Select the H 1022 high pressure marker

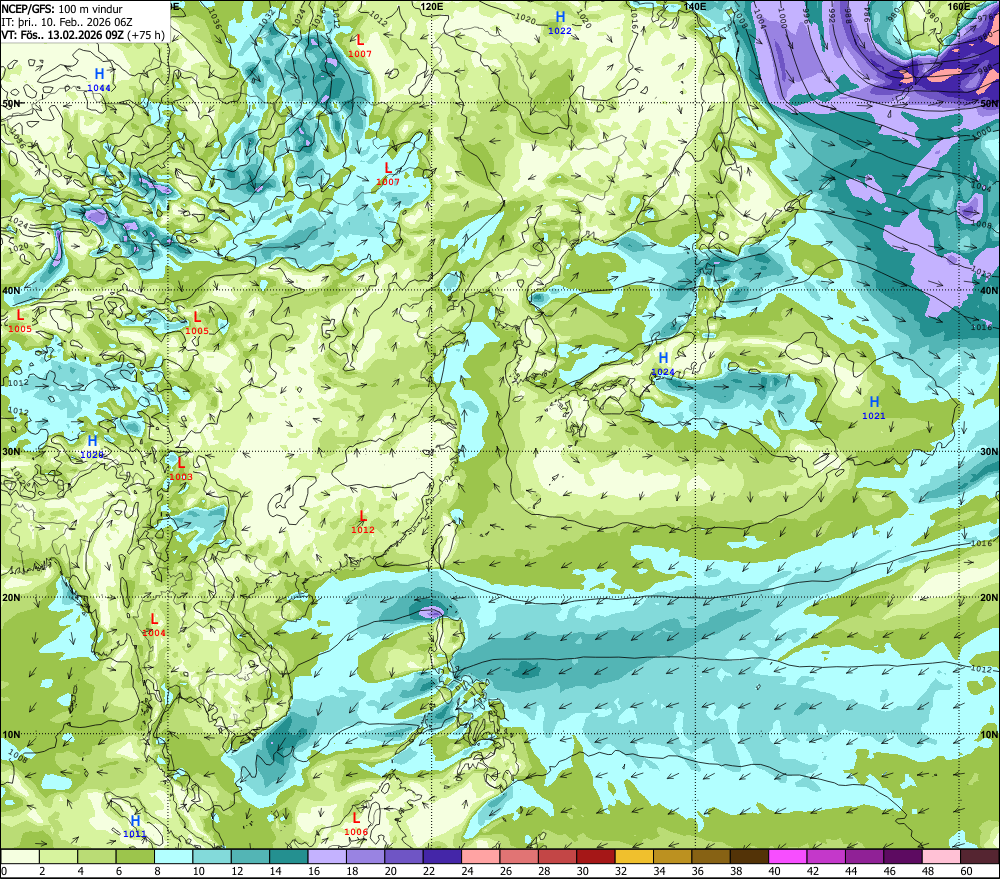click(x=560, y=22)
